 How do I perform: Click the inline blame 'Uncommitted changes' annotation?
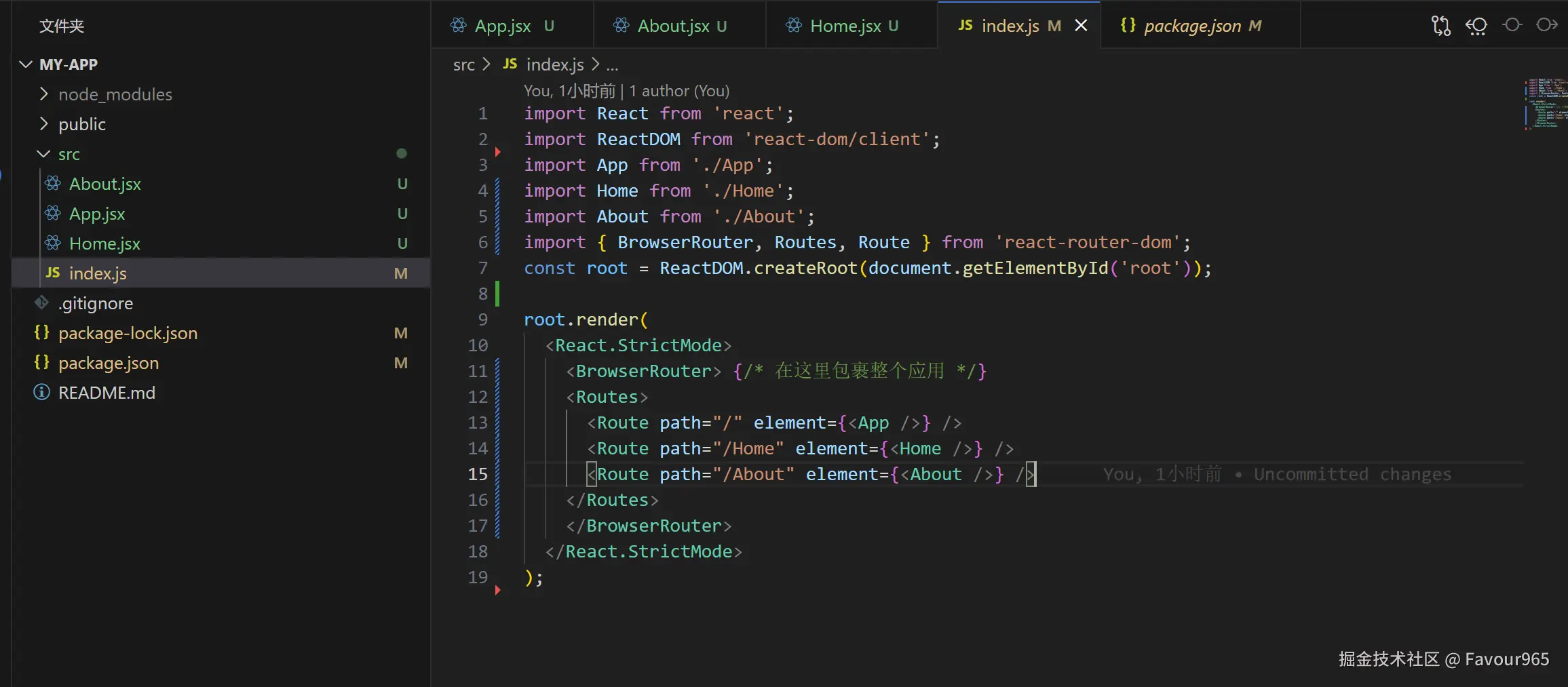click(1352, 474)
